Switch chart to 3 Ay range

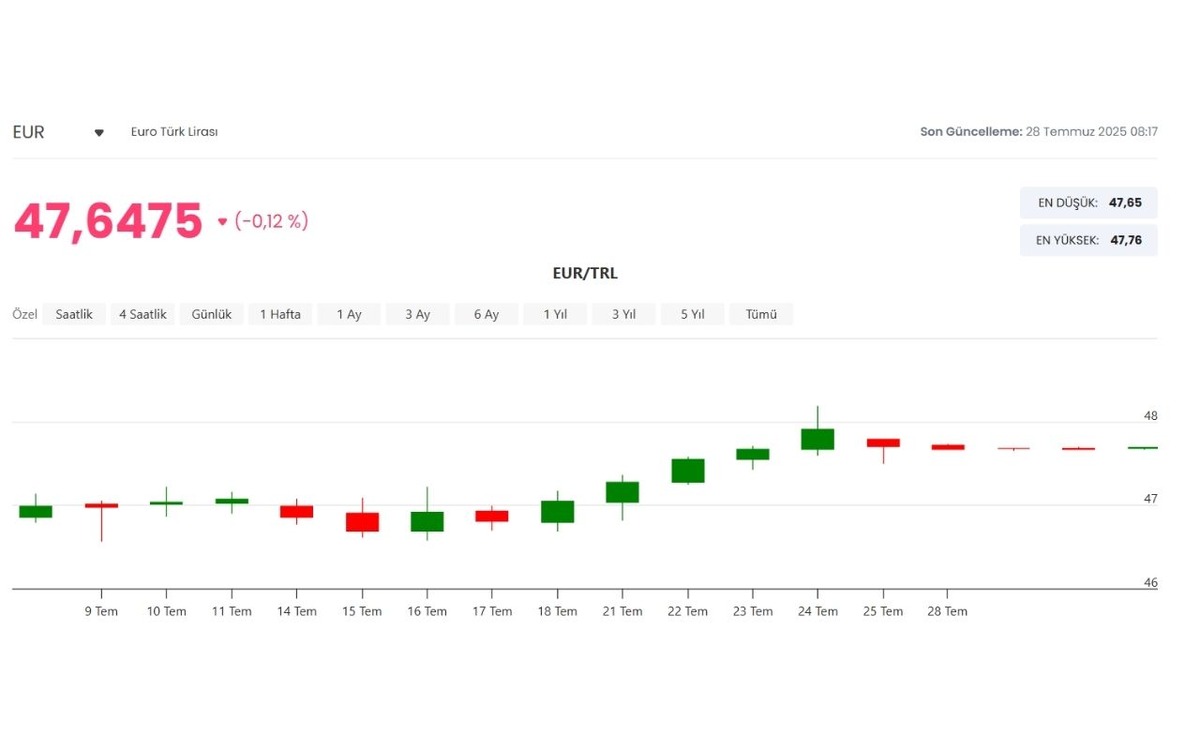coord(418,314)
